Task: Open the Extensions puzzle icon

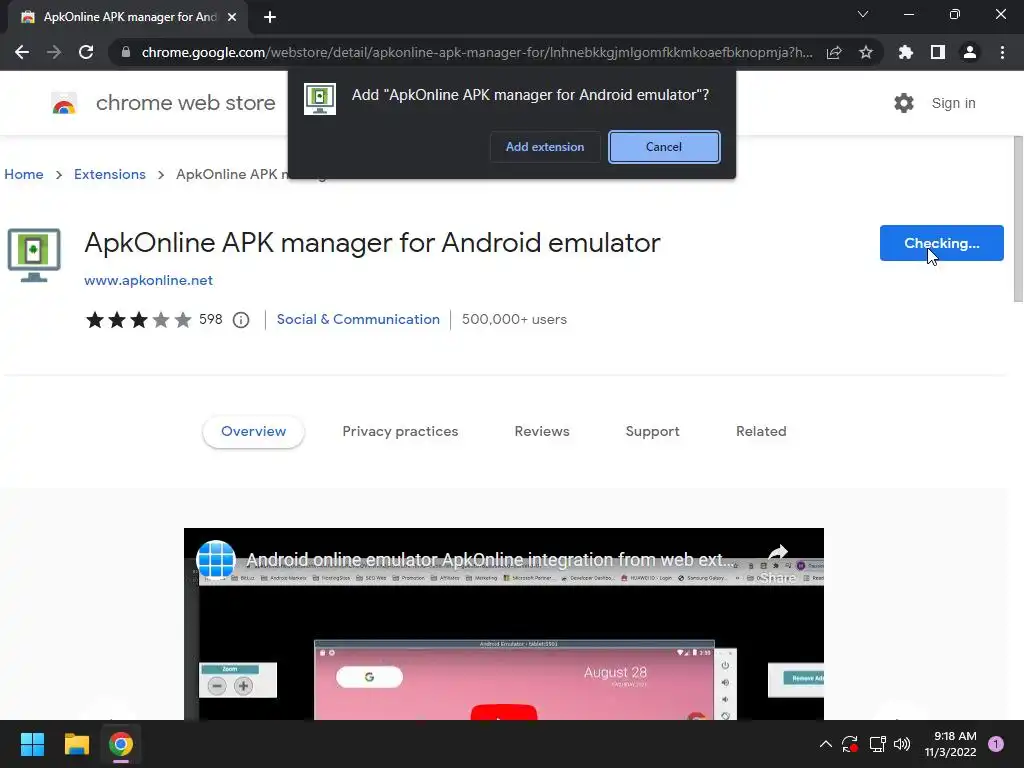Action: (x=906, y=52)
